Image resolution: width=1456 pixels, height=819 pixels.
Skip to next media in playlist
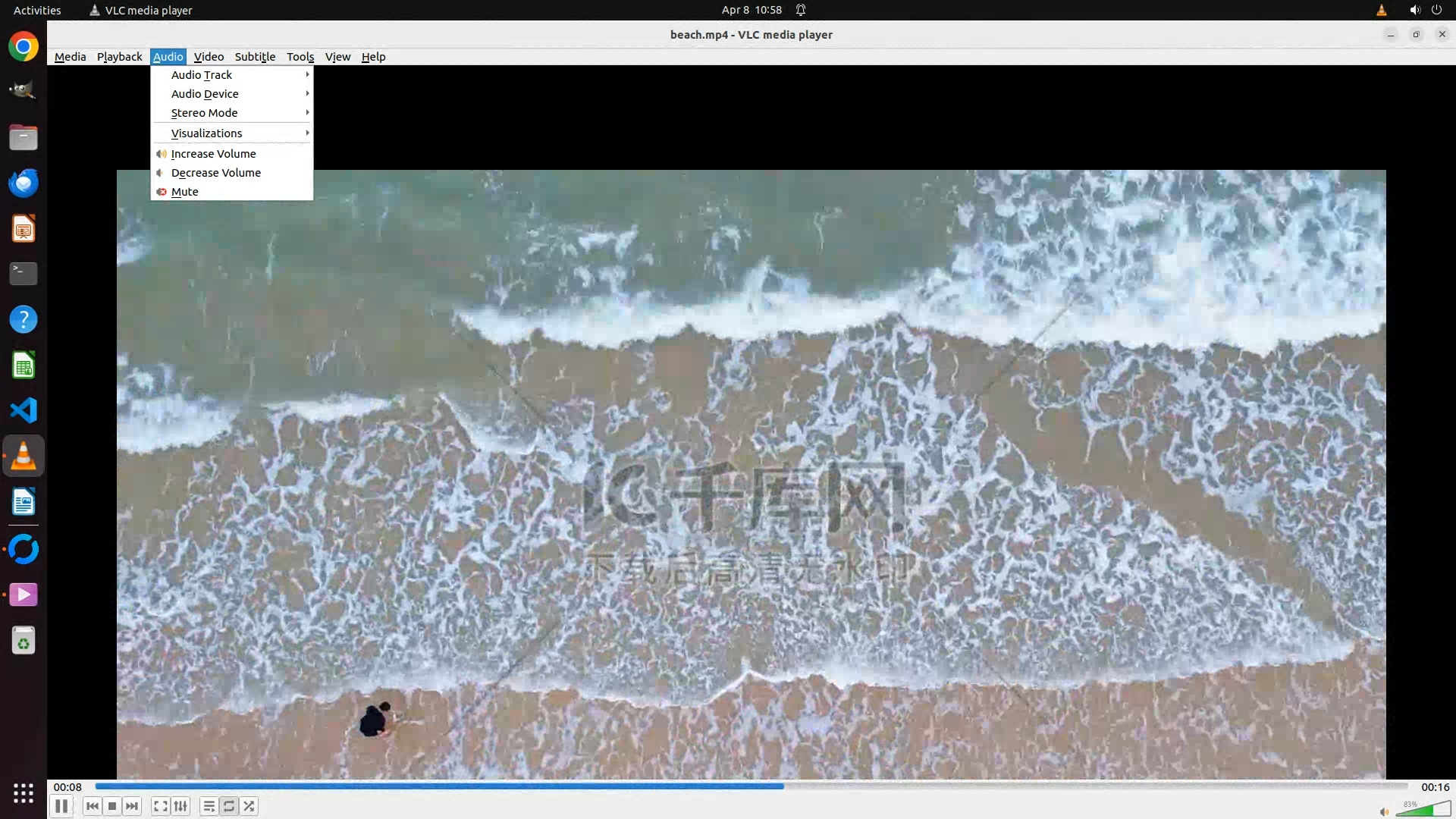[132, 806]
